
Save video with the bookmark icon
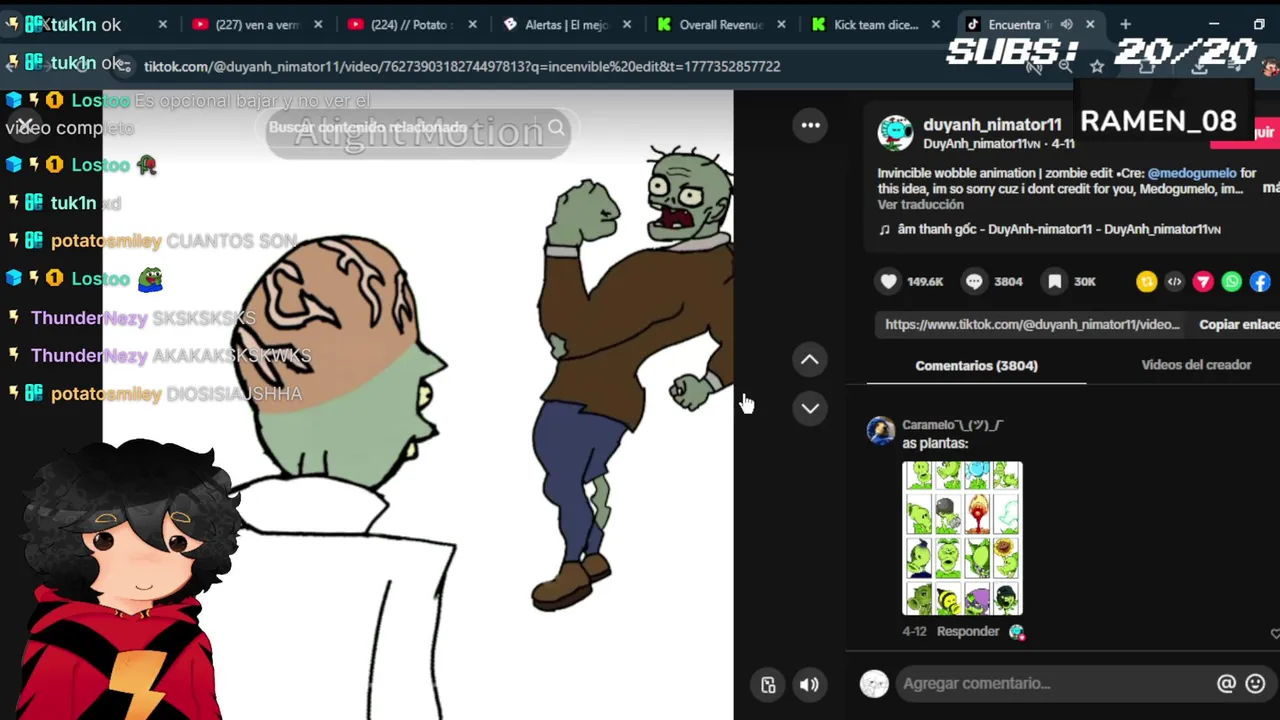coord(1054,282)
